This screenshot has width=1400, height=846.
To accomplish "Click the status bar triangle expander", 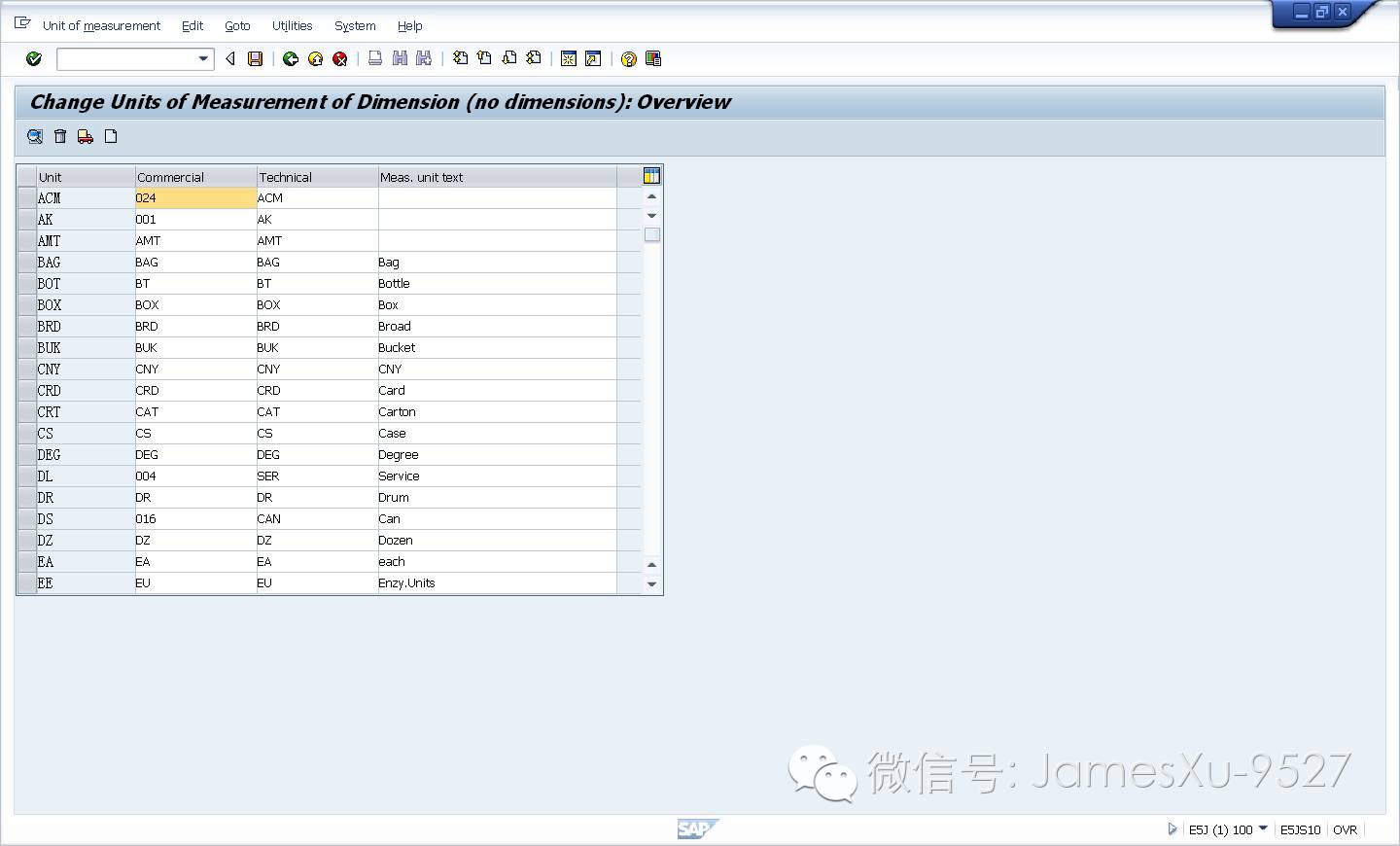I will pyautogui.click(x=1172, y=829).
